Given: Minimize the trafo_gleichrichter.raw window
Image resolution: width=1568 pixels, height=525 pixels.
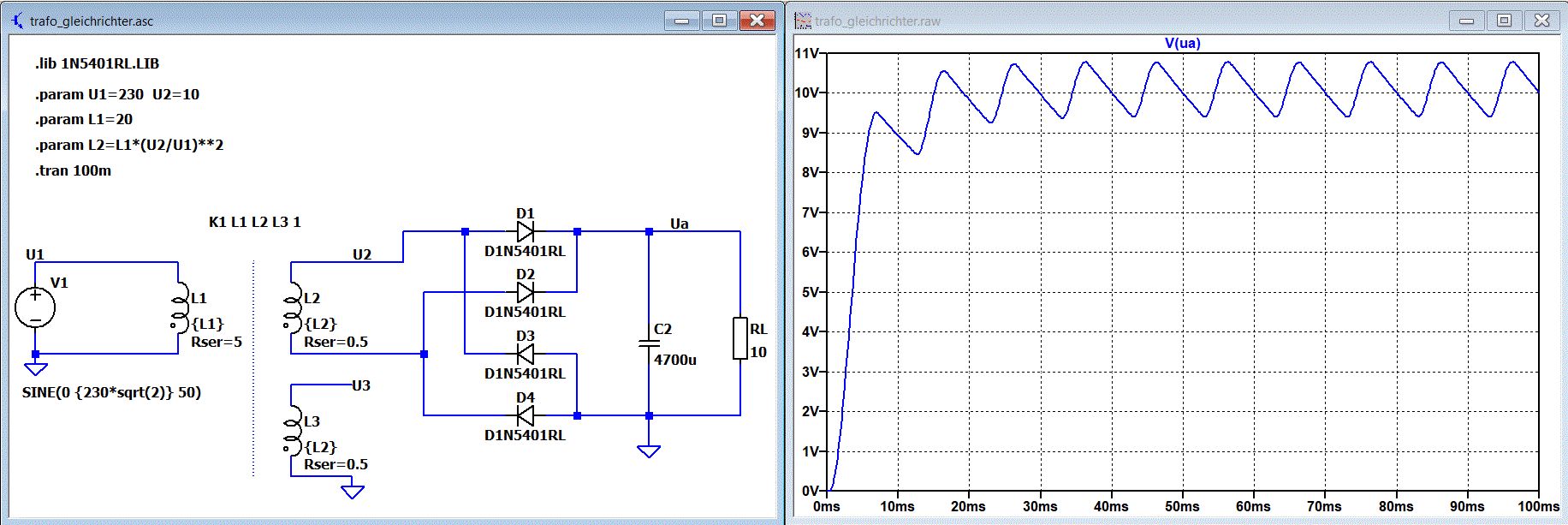Looking at the screenshot, I should point(1467,21).
